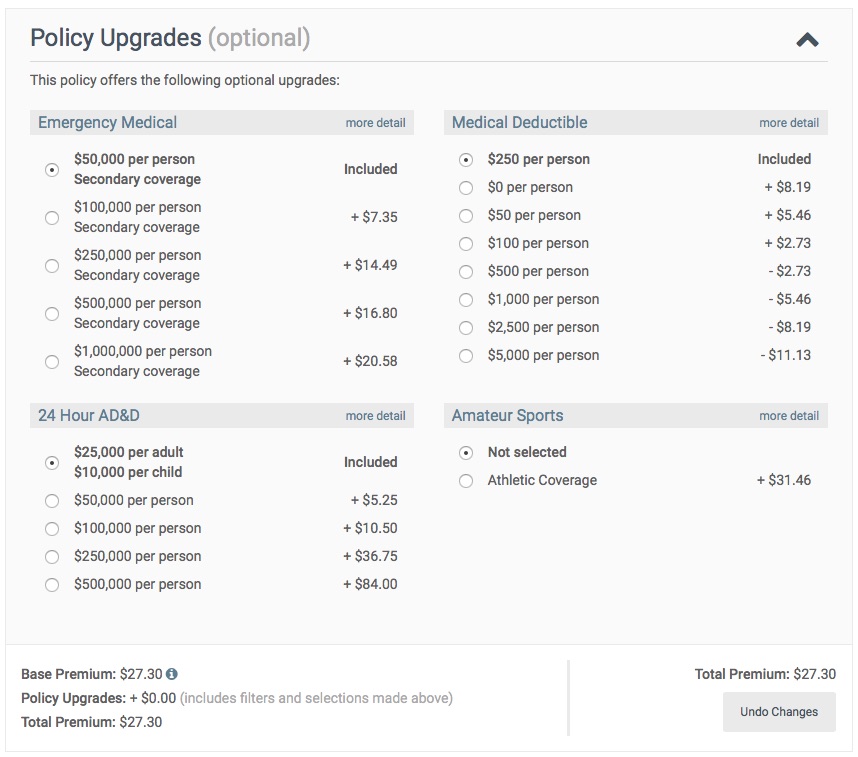Choose $0 per person Medical Deductible

466,188
